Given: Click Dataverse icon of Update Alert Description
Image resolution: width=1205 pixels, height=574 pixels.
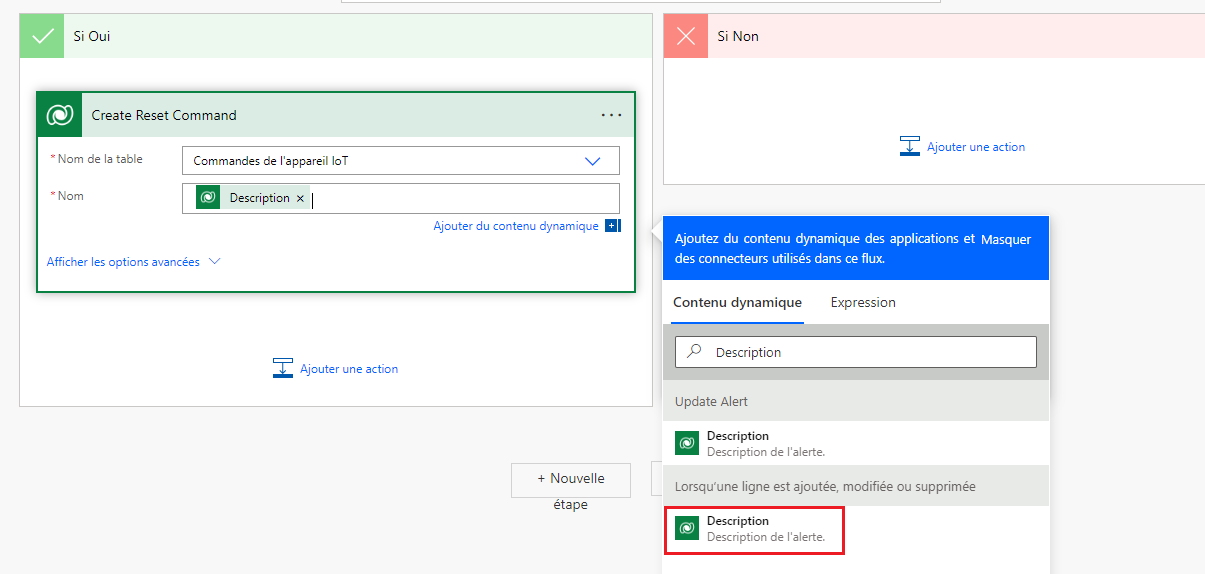Looking at the screenshot, I should click(687, 443).
